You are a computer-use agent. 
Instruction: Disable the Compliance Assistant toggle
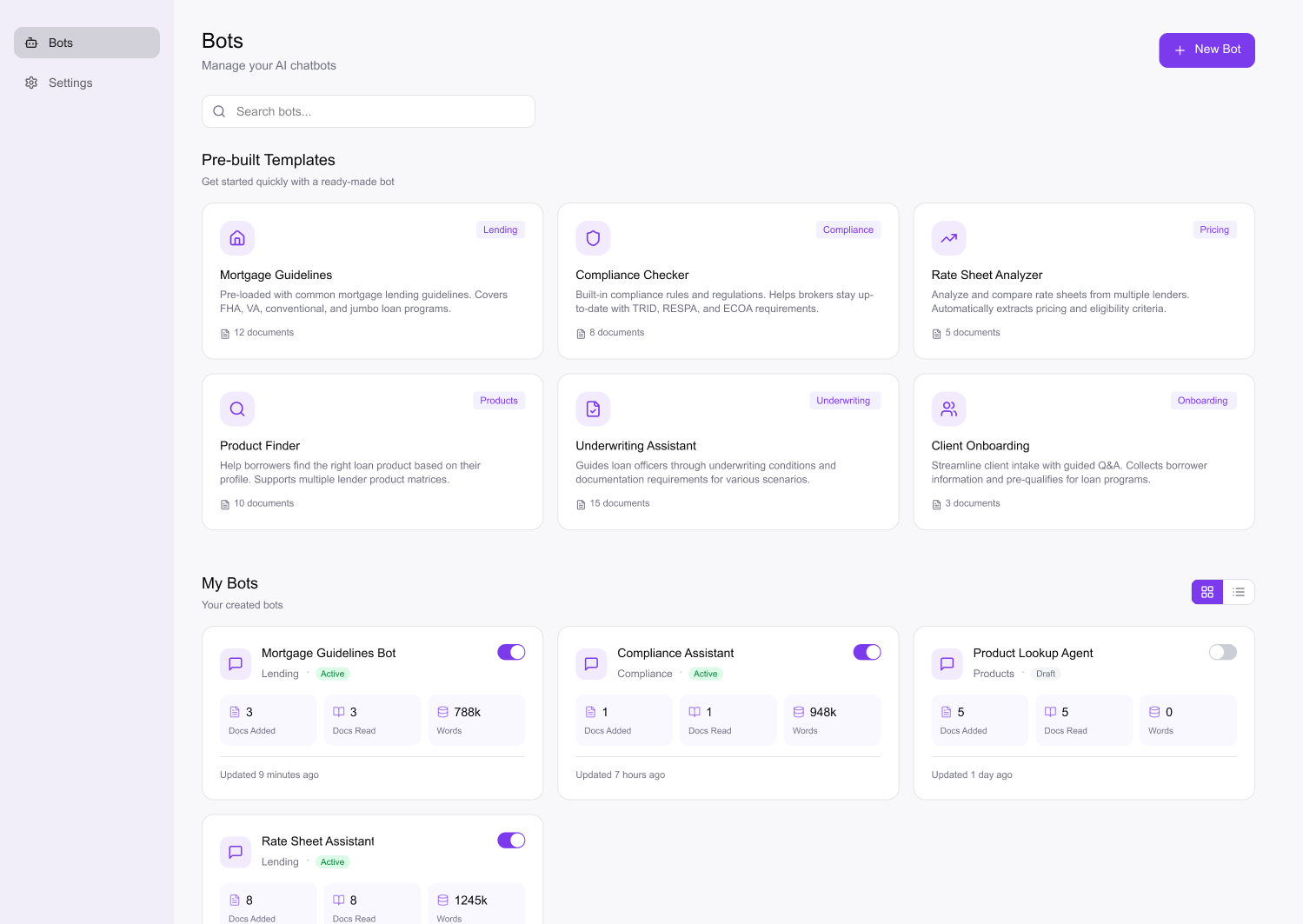[x=867, y=652]
